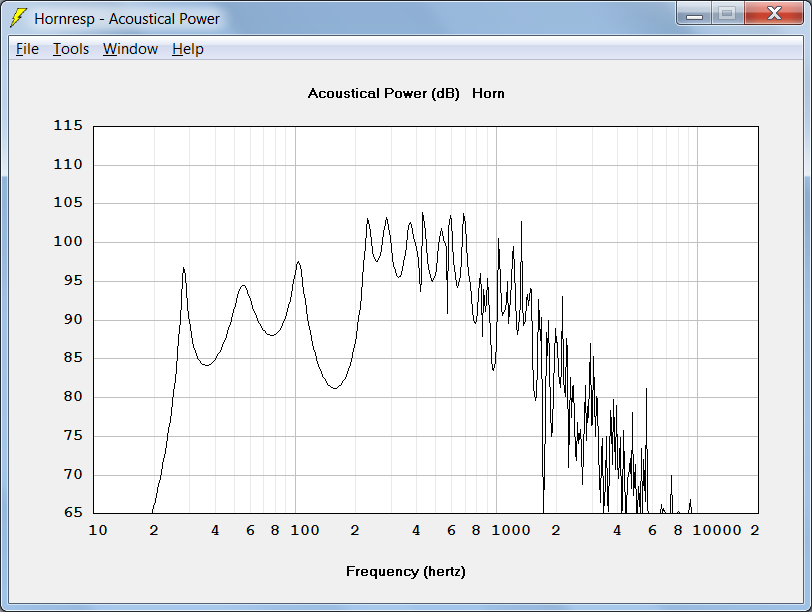Click the 105 dB y-axis label
The height and width of the screenshot is (612, 812).
68,202
